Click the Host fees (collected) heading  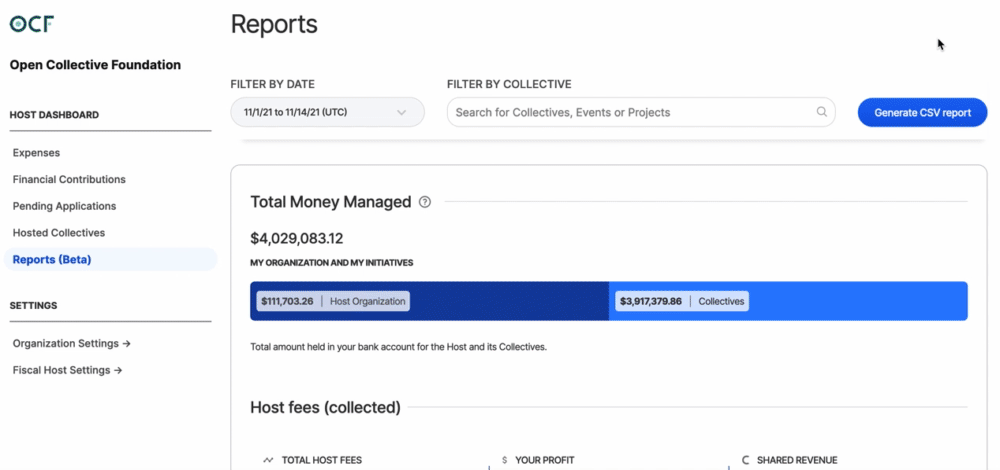point(325,408)
